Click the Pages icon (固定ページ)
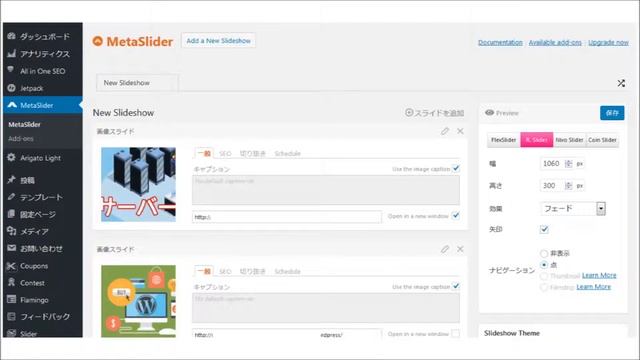This screenshot has width=640, height=360. point(11,214)
